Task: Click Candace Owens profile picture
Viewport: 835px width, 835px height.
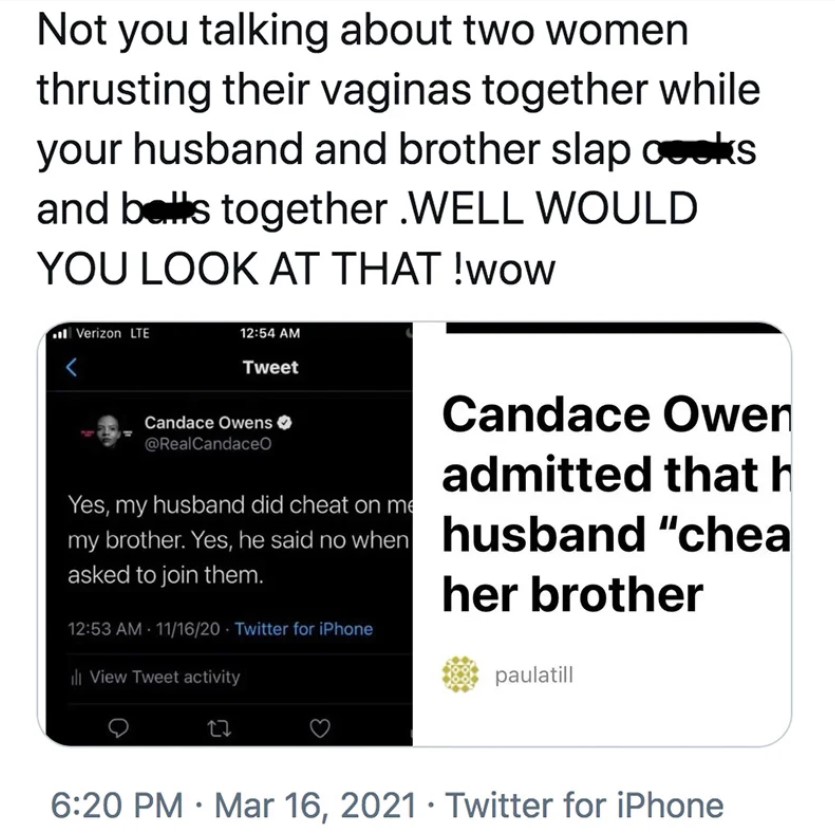Action: [x=109, y=431]
